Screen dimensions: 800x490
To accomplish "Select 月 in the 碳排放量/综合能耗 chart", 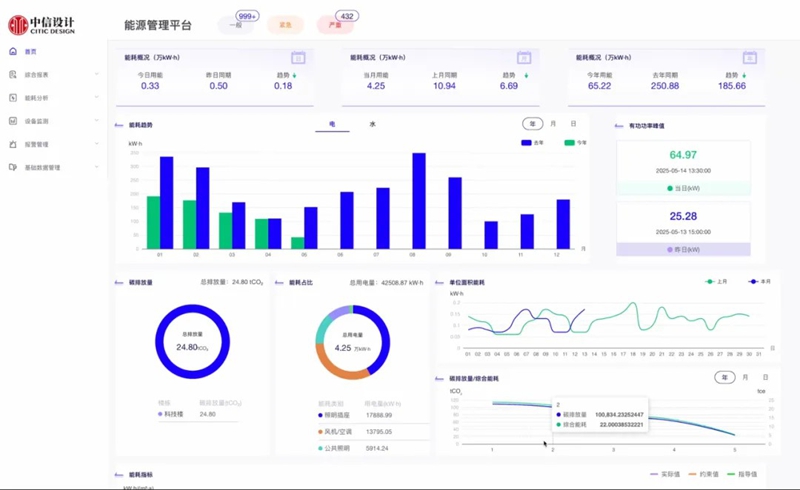I will [745, 377].
